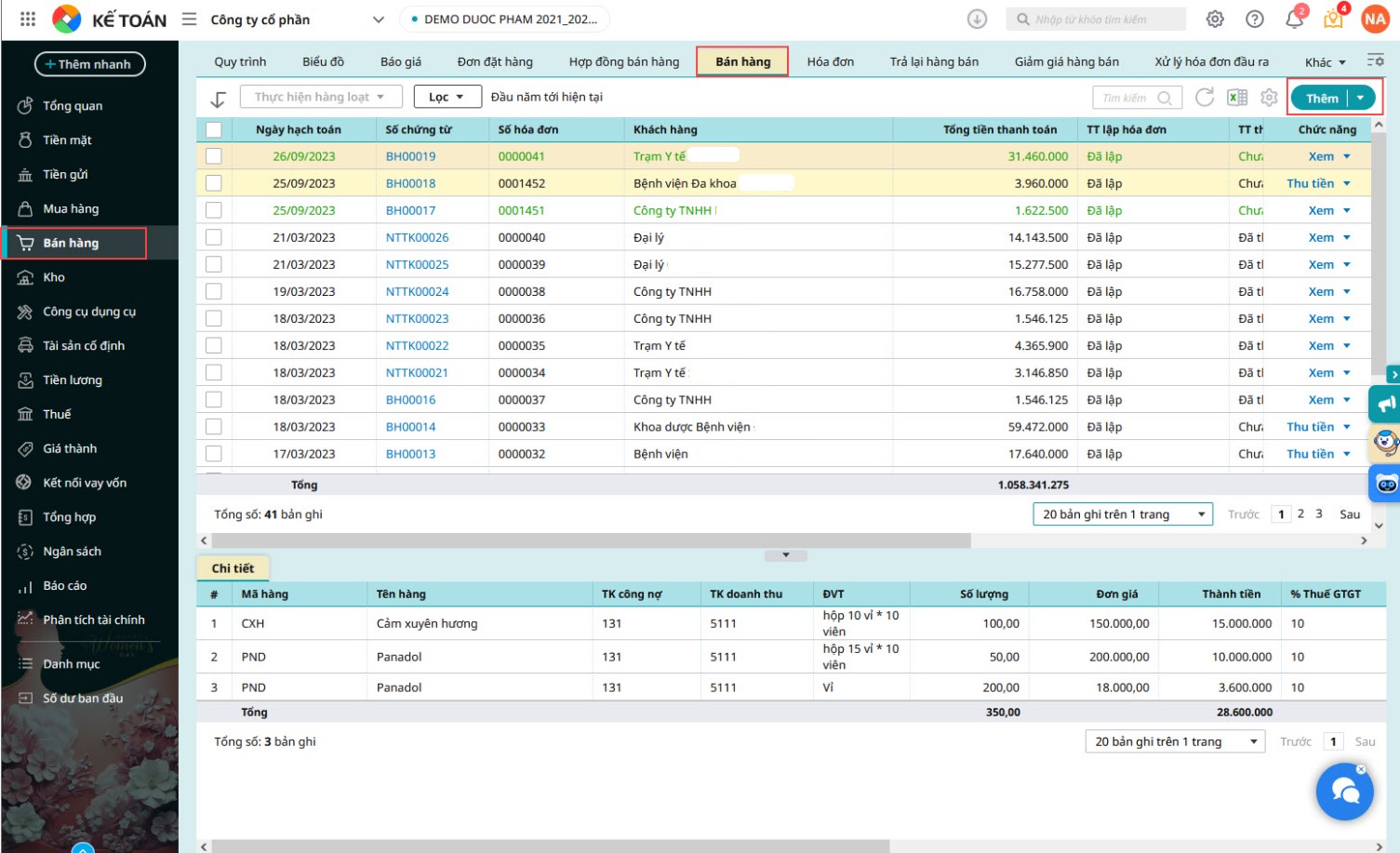Open the help question mark icon

coord(1255,19)
